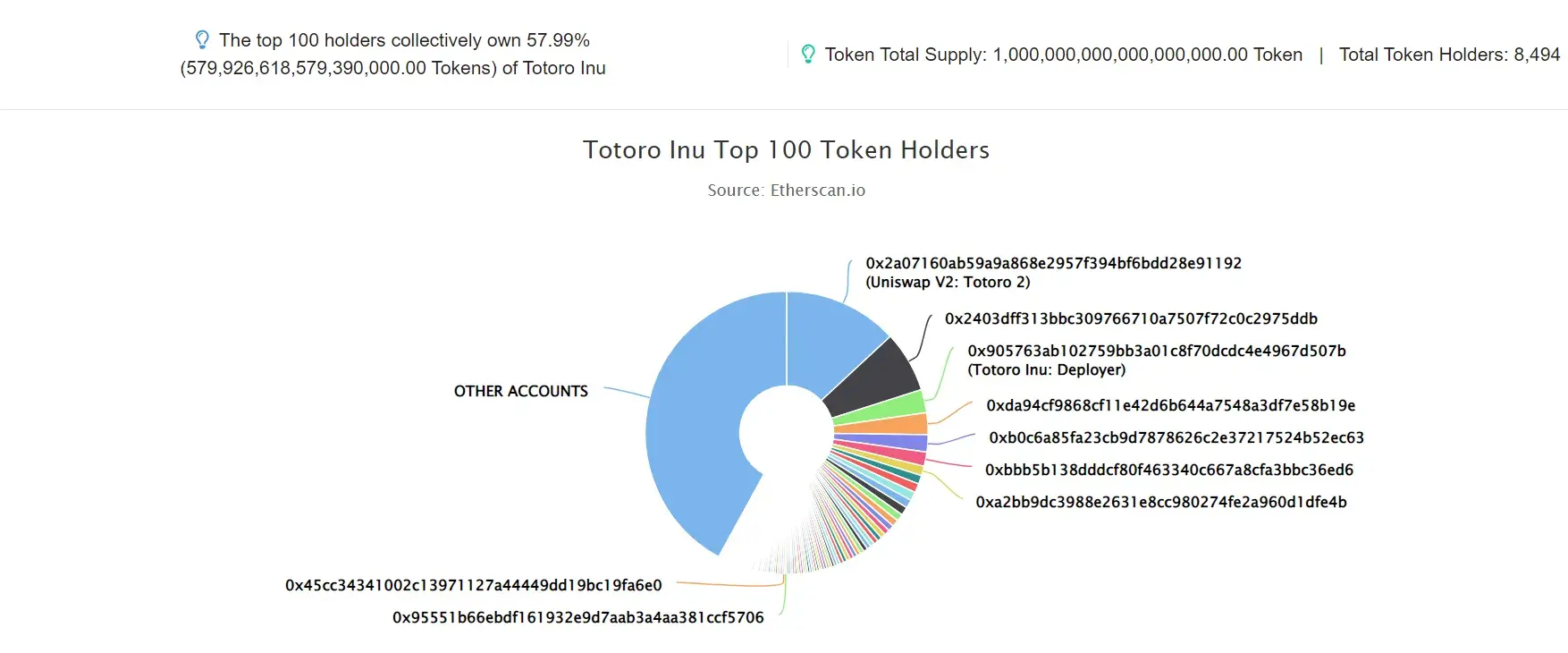The width and height of the screenshot is (1568, 653).
Task: Click address label 0x95551b66ebdf161932e9d7aab3a4aa381ccf5706
Action: (x=578, y=617)
